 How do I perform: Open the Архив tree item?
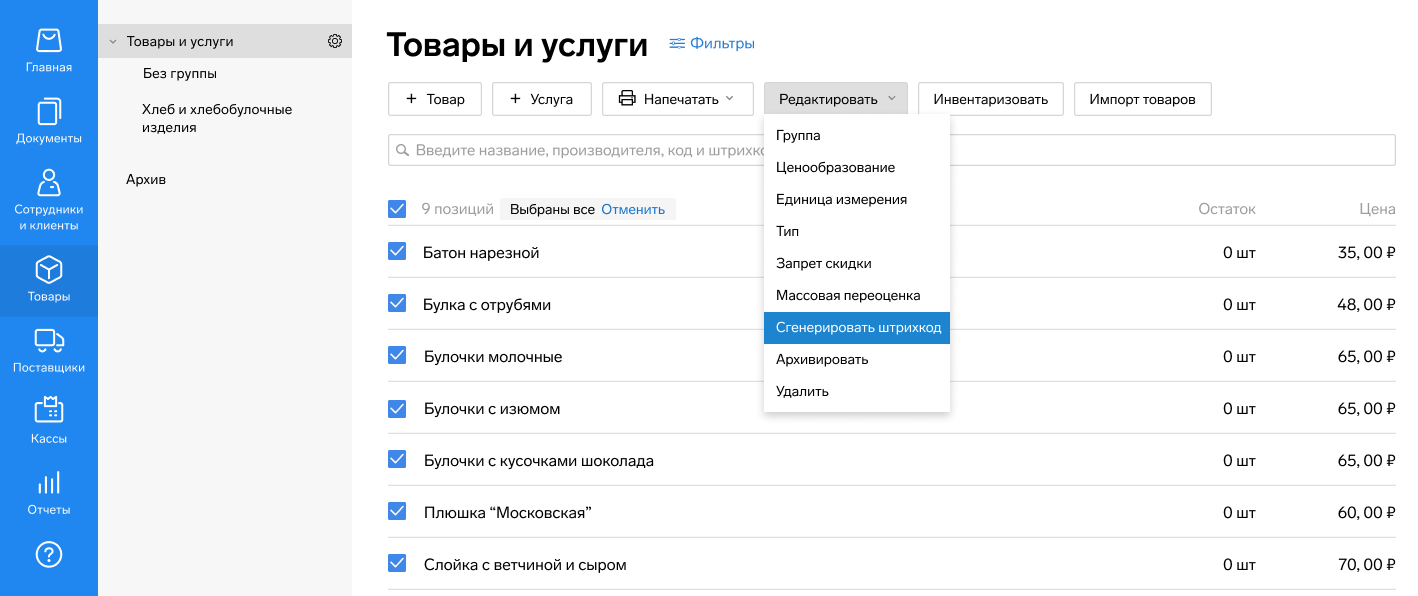(146, 179)
